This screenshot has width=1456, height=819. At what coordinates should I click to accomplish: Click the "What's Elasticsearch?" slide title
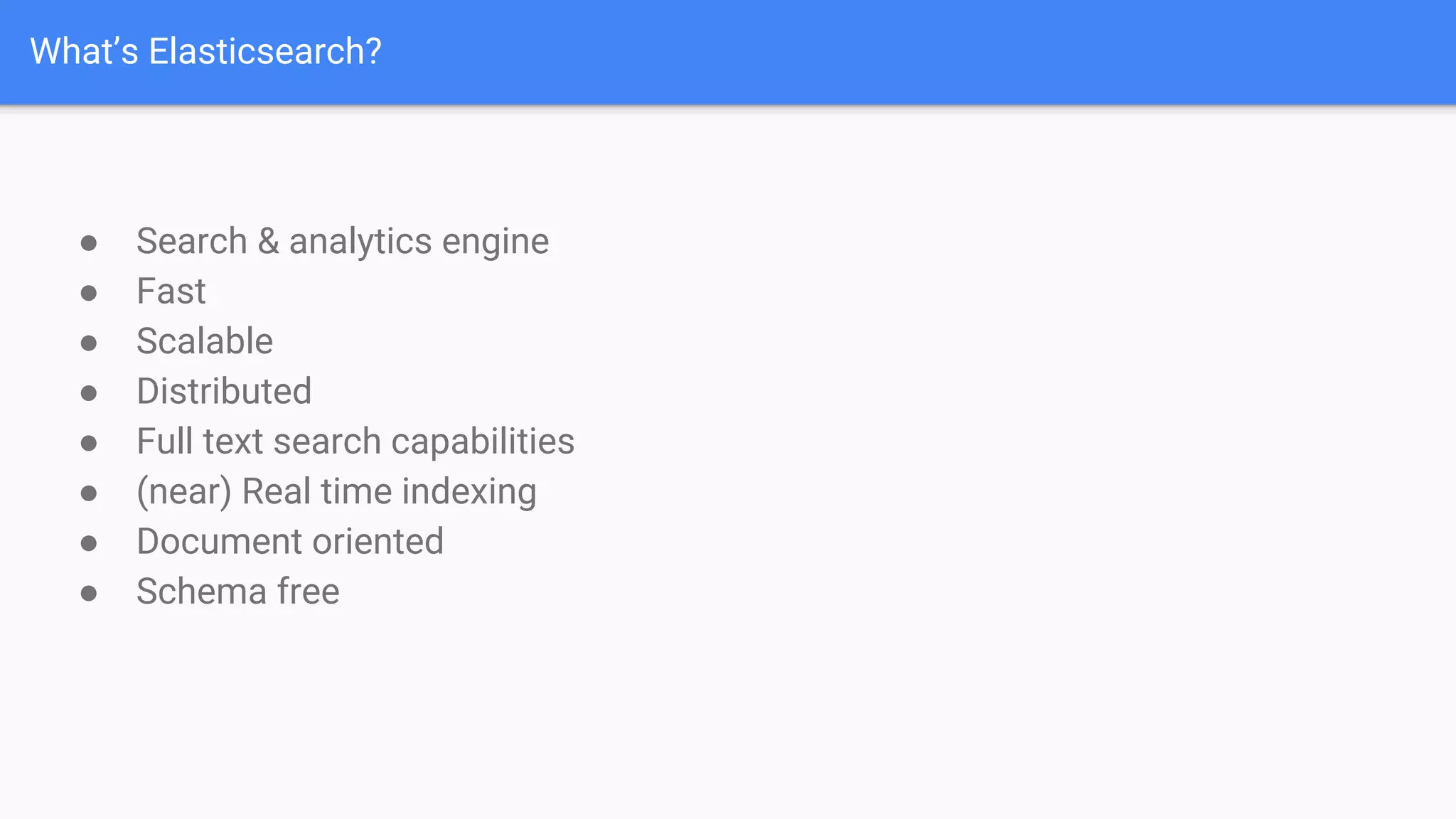tap(205, 52)
